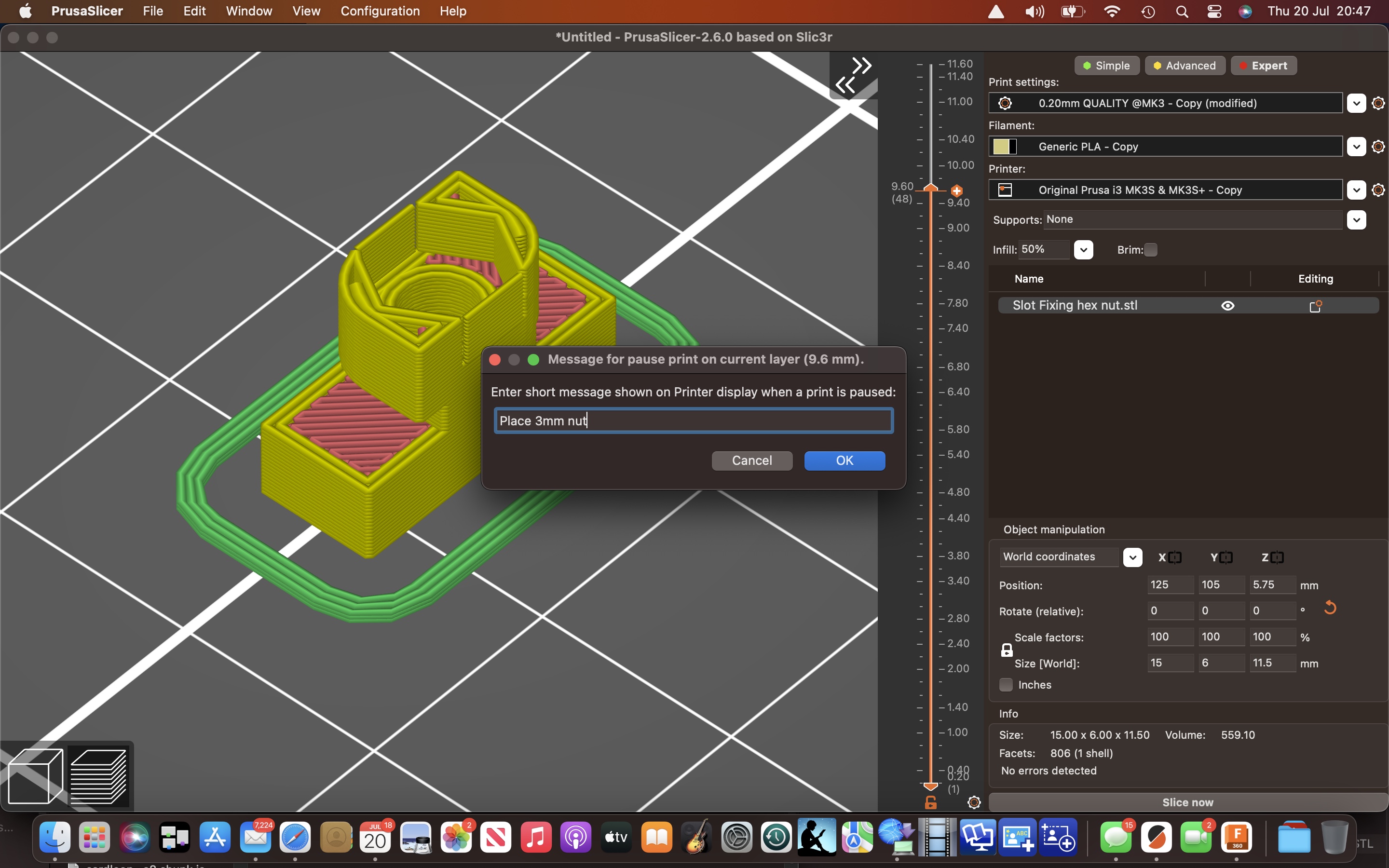Click in the pause message text field
This screenshot has height=868, width=1389.
click(x=694, y=421)
